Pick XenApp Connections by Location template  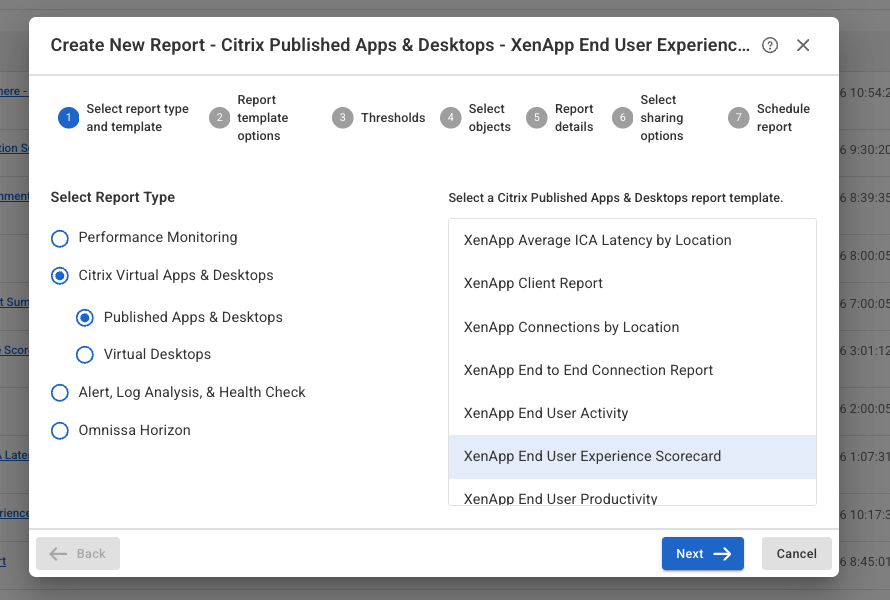point(632,328)
